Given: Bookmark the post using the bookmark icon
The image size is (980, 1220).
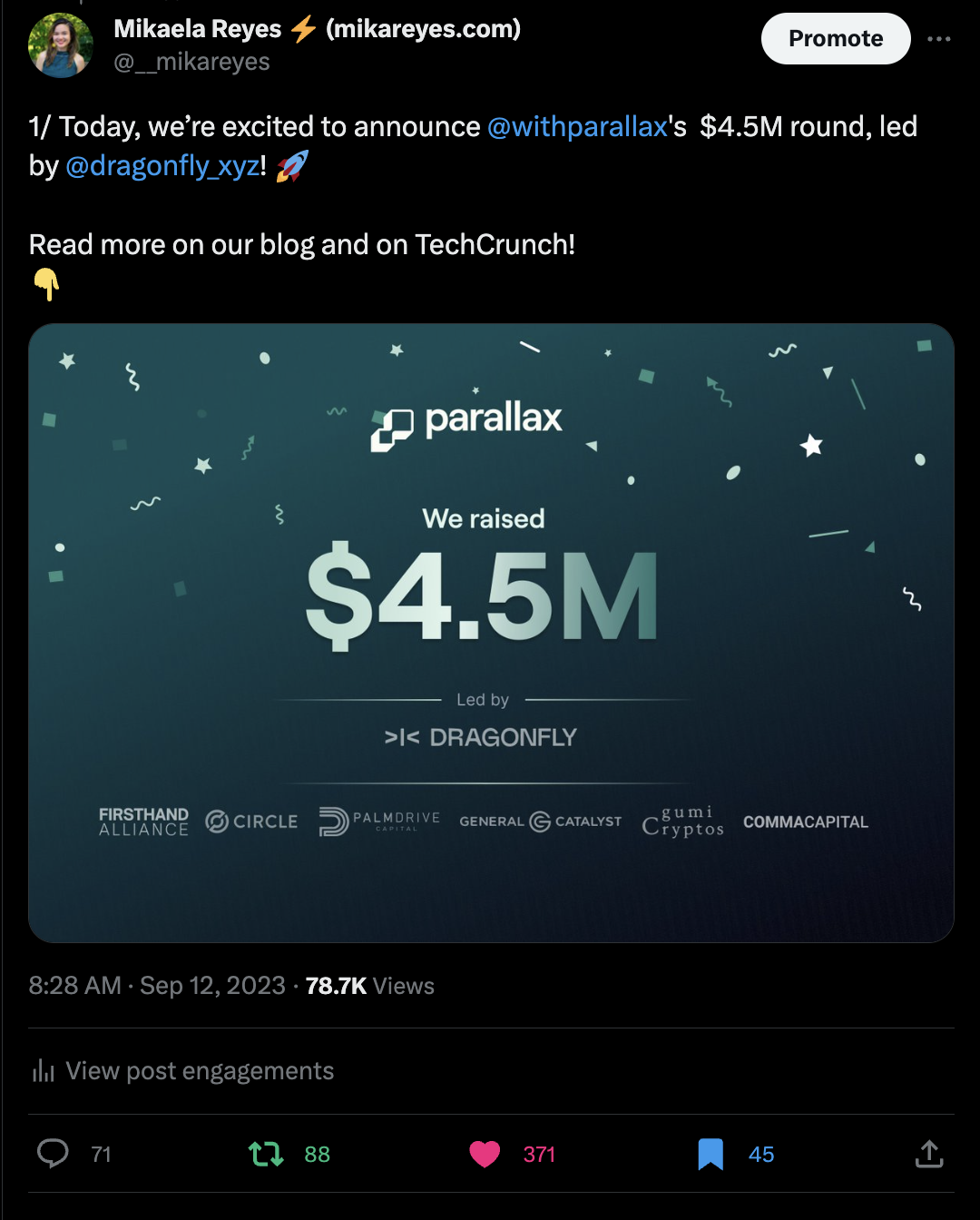Looking at the screenshot, I should coord(711,1154).
